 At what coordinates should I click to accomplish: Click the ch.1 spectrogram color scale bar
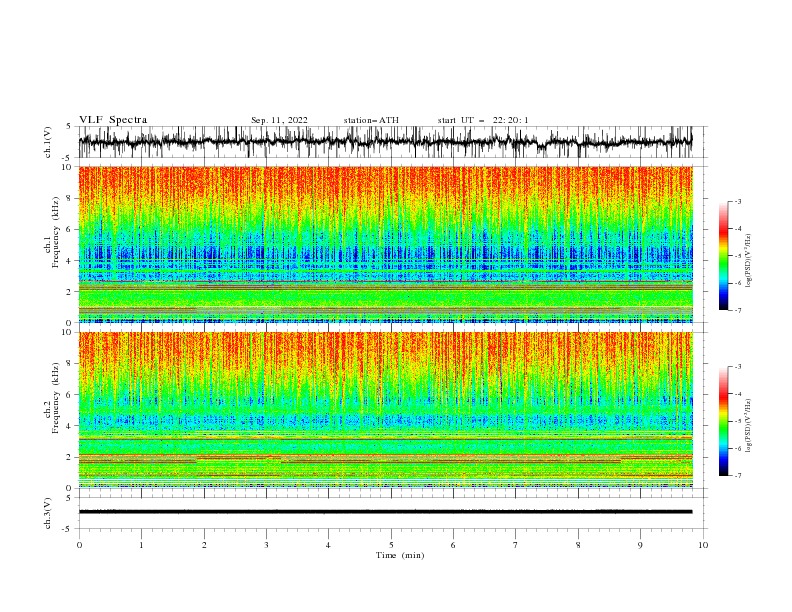(x=724, y=256)
